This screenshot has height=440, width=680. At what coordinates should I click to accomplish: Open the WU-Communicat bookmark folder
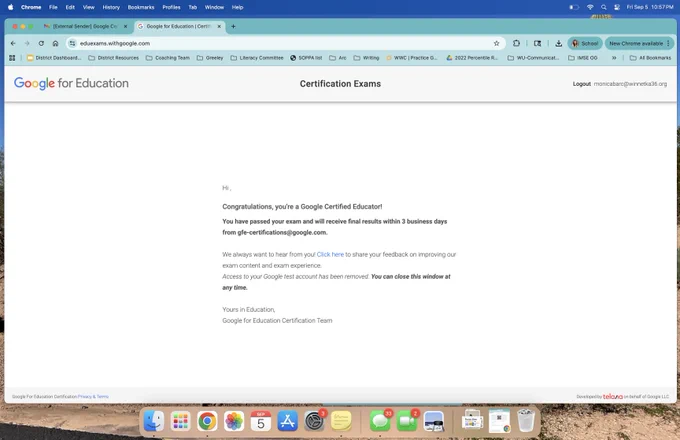tap(533, 58)
